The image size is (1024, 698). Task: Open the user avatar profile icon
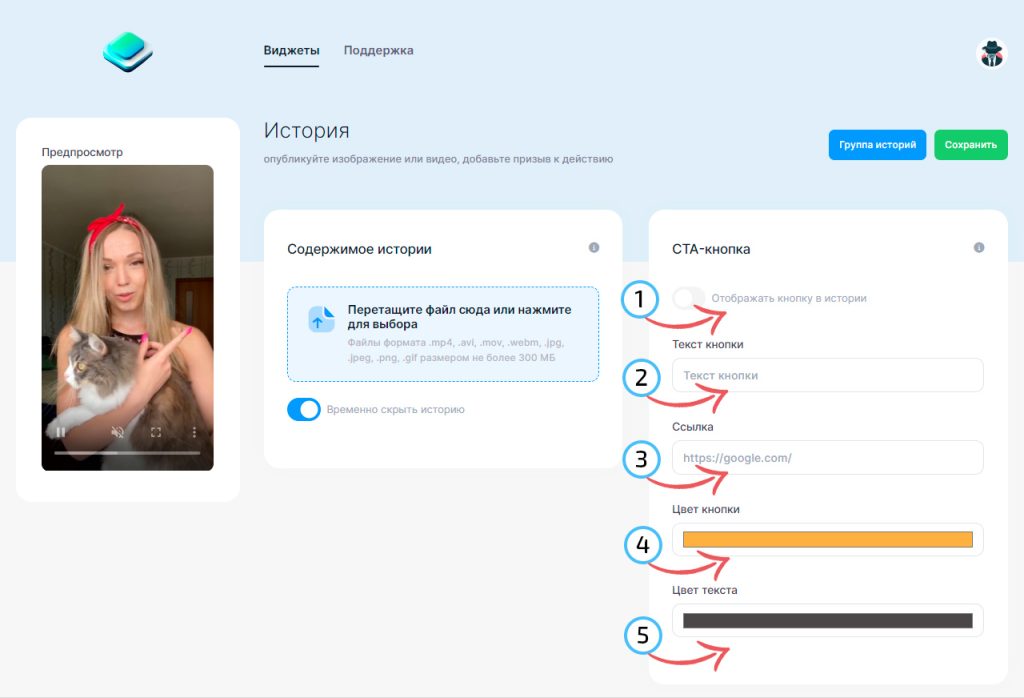(x=991, y=54)
